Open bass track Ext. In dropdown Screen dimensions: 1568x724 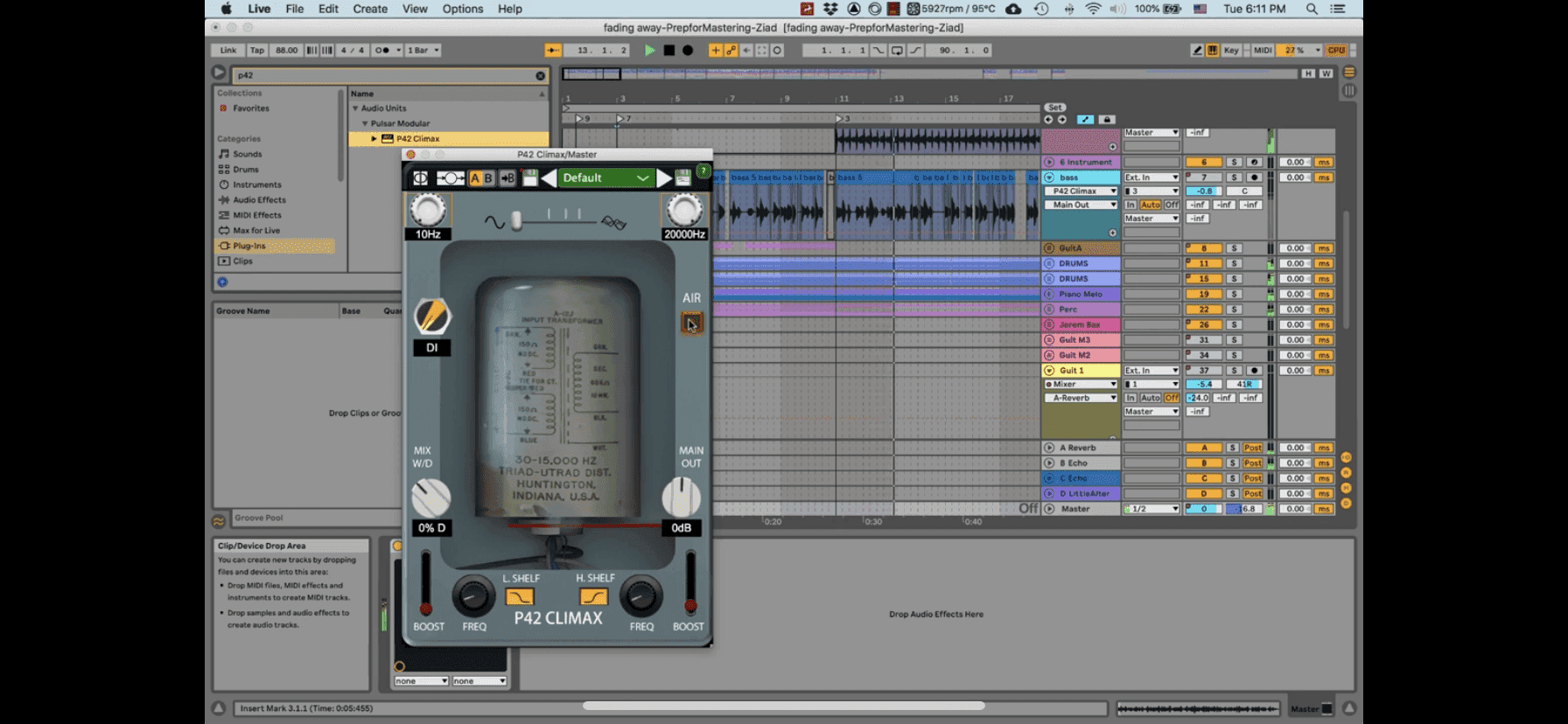pos(1151,178)
